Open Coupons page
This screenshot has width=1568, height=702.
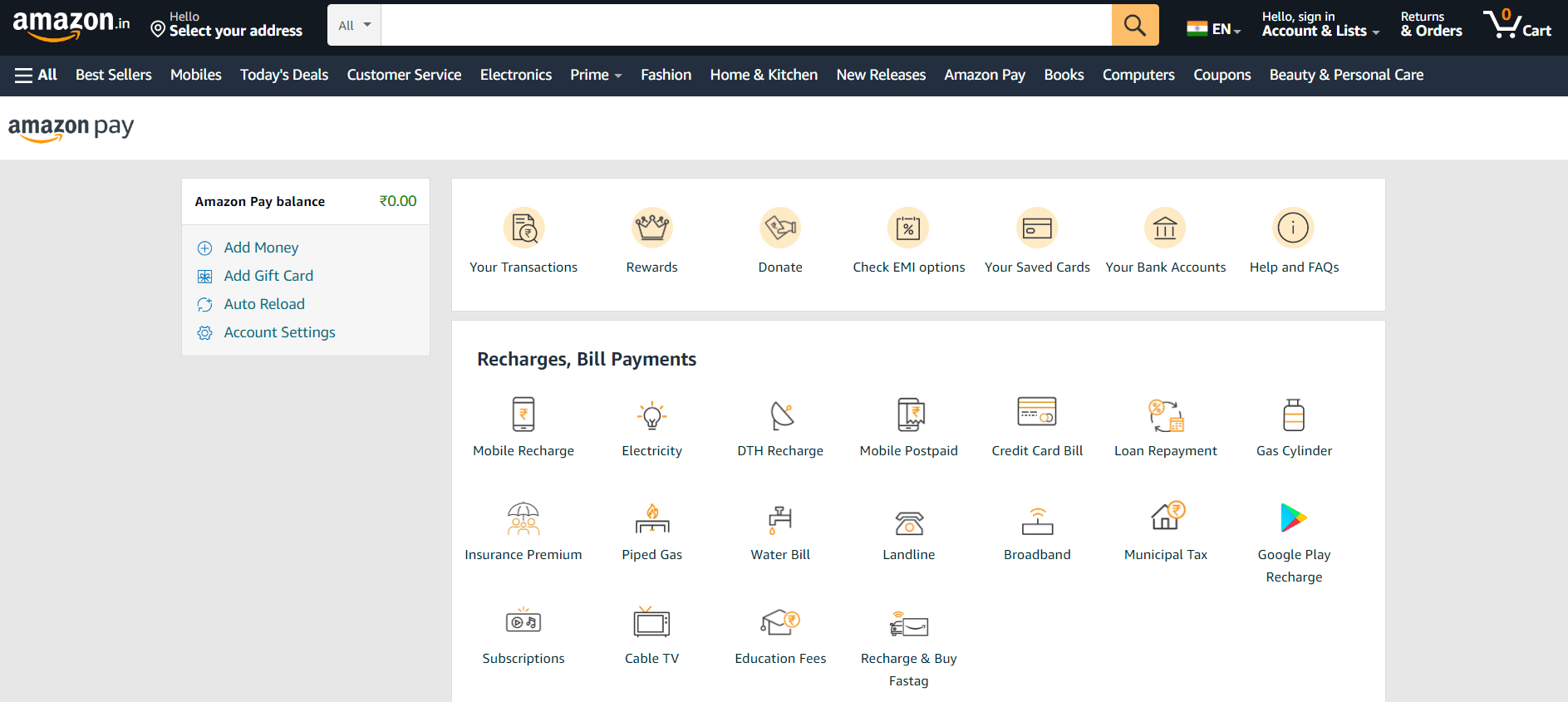1221,75
